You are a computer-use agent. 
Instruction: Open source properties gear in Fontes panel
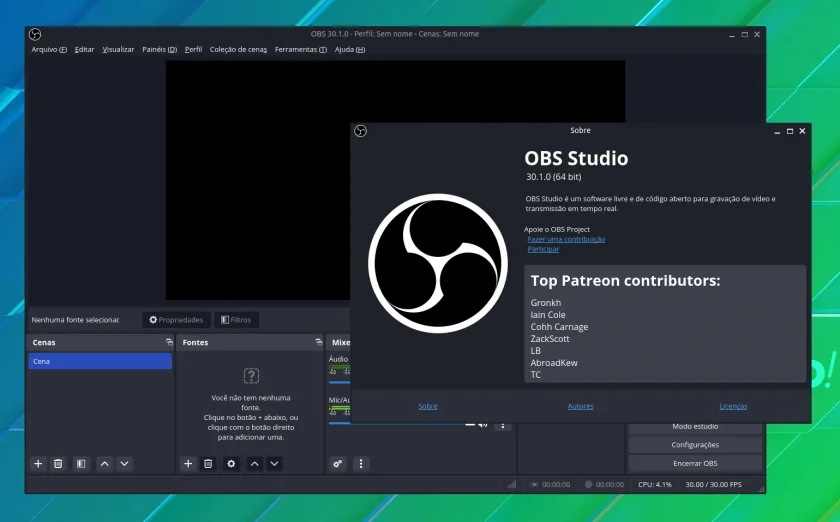[x=231, y=464]
